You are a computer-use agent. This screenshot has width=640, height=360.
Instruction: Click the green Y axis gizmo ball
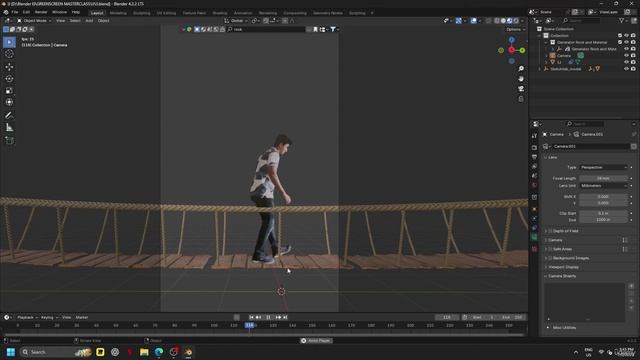522,50
